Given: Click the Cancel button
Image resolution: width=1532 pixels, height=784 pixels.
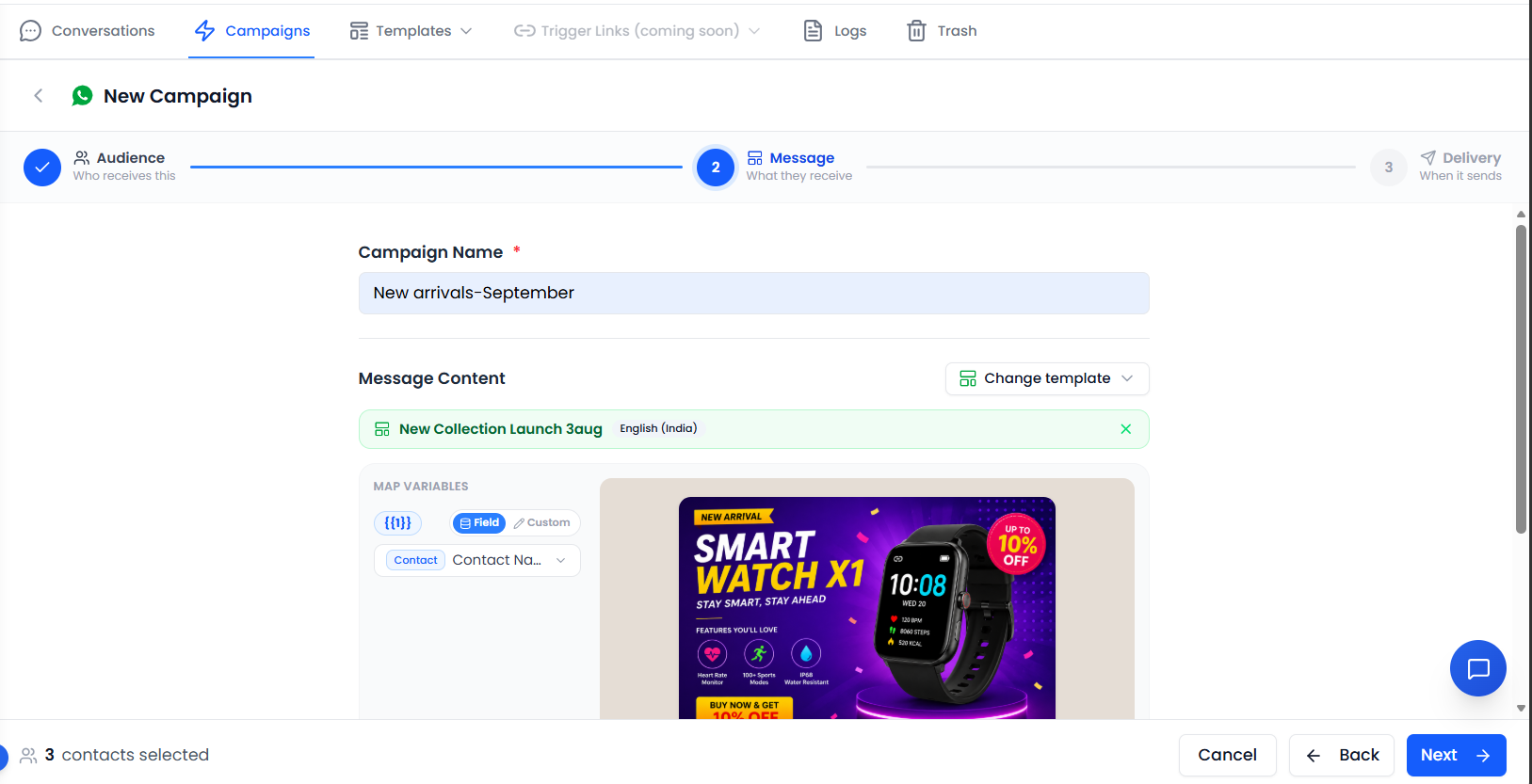Looking at the screenshot, I should click(x=1228, y=755).
